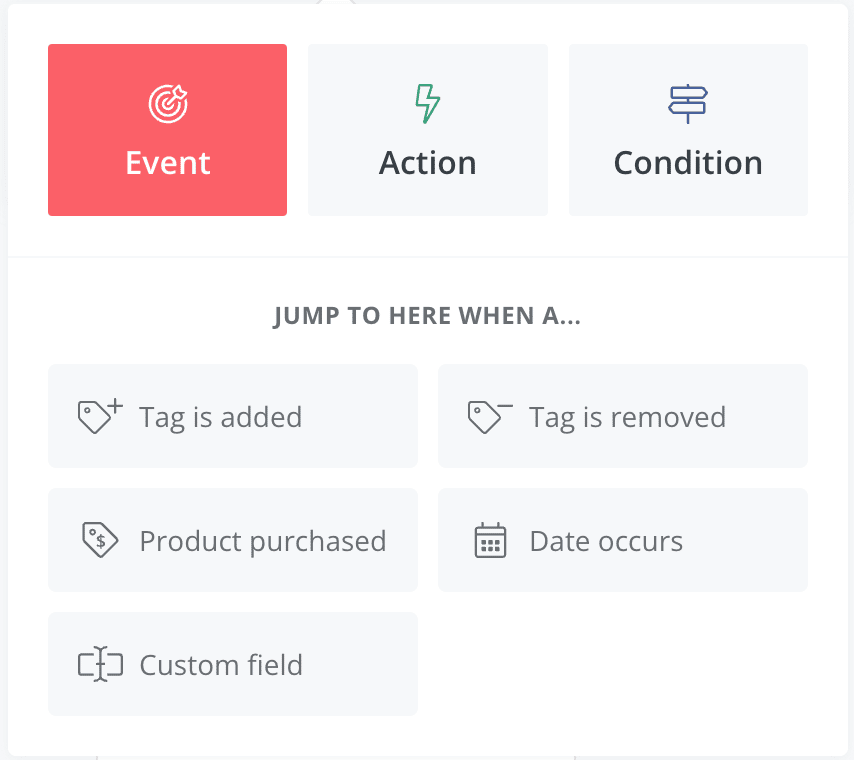Switch to the Condition tab
The height and width of the screenshot is (760, 854).
[688, 130]
